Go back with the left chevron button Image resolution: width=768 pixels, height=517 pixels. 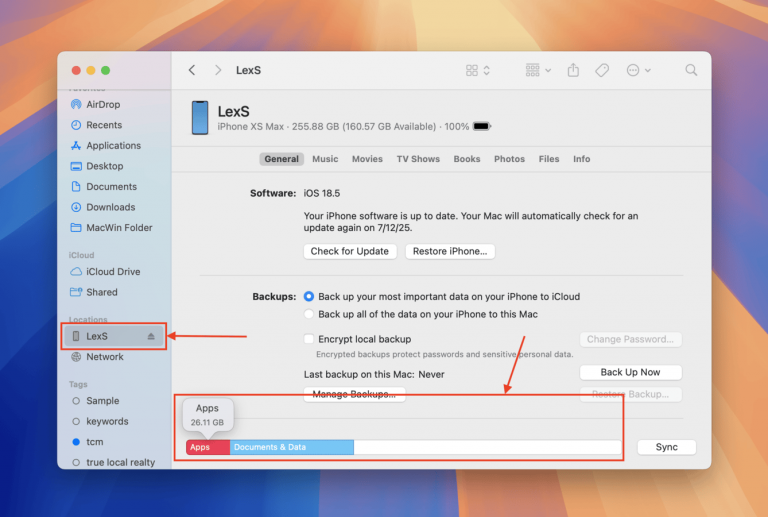(192, 70)
